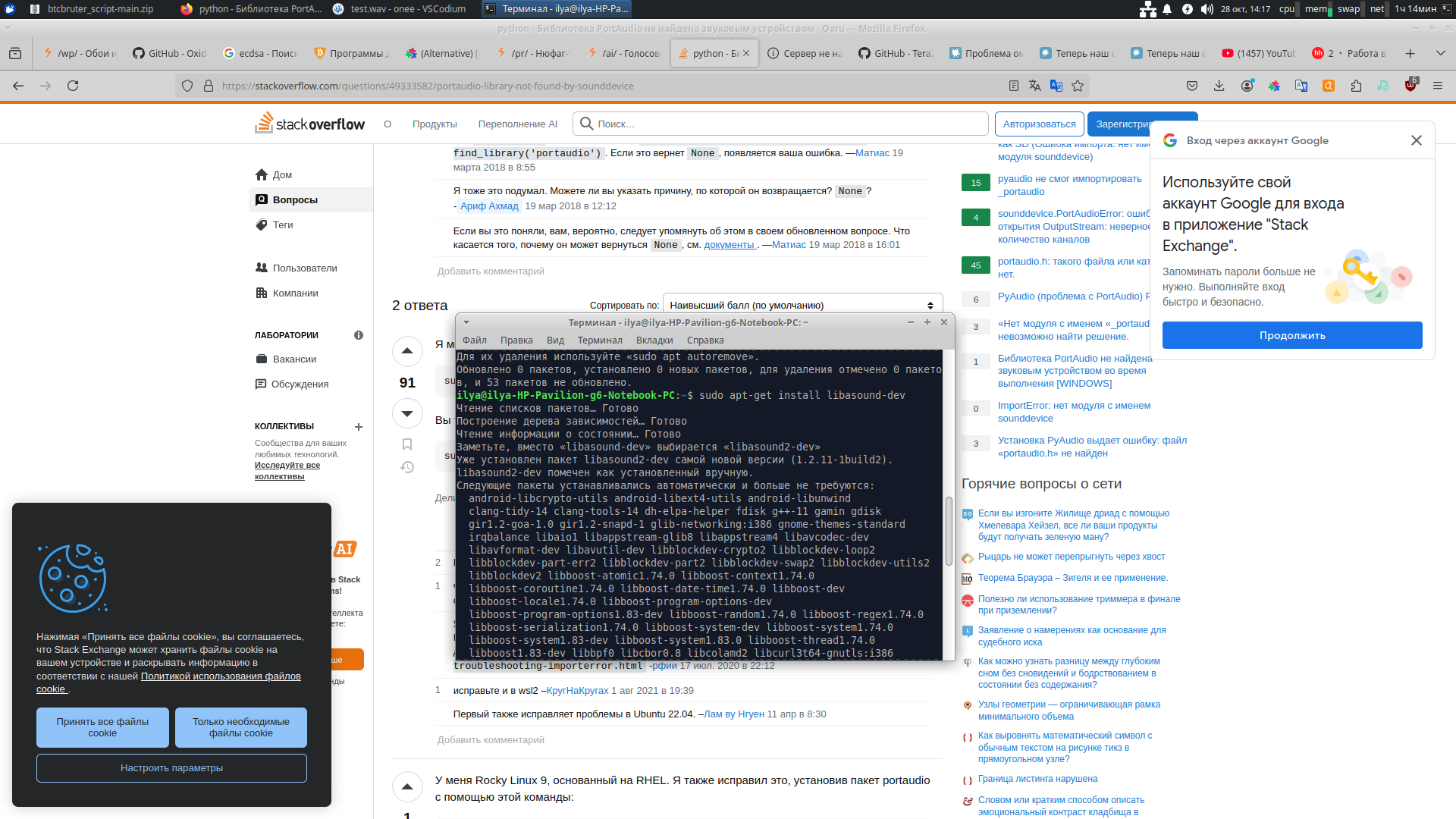Continue with Google via Продолжить
The width and height of the screenshot is (1456, 819).
pyautogui.click(x=1292, y=335)
